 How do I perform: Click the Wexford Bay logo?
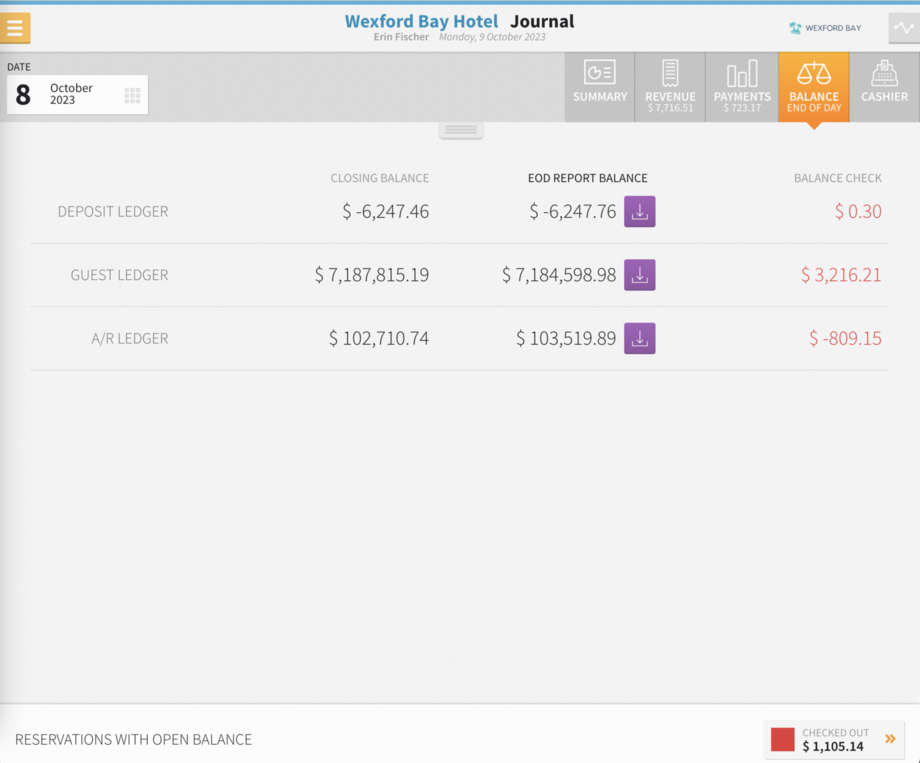click(x=825, y=28)
